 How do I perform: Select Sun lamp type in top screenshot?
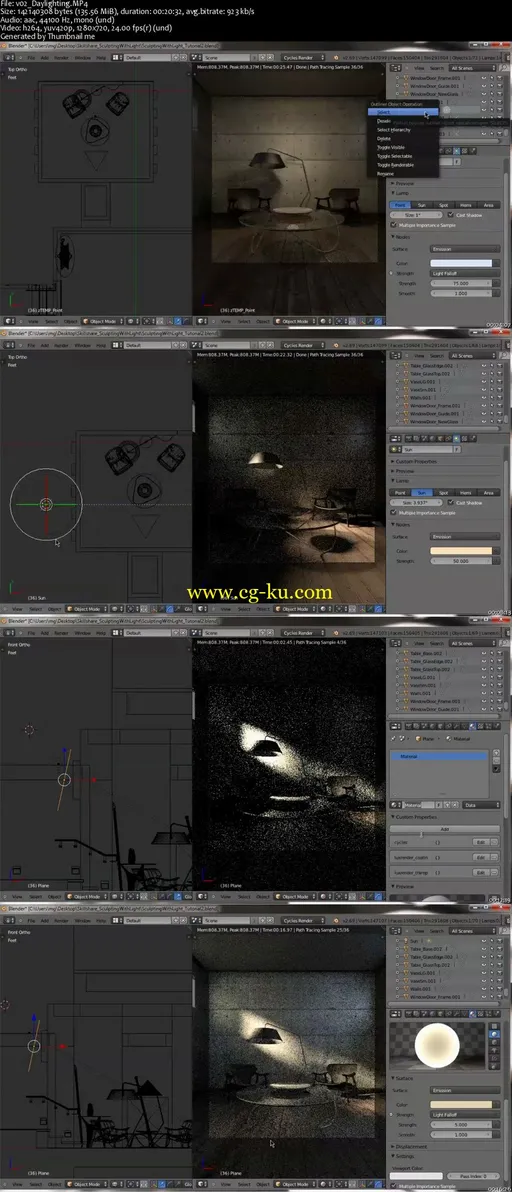tap(422, 205)
